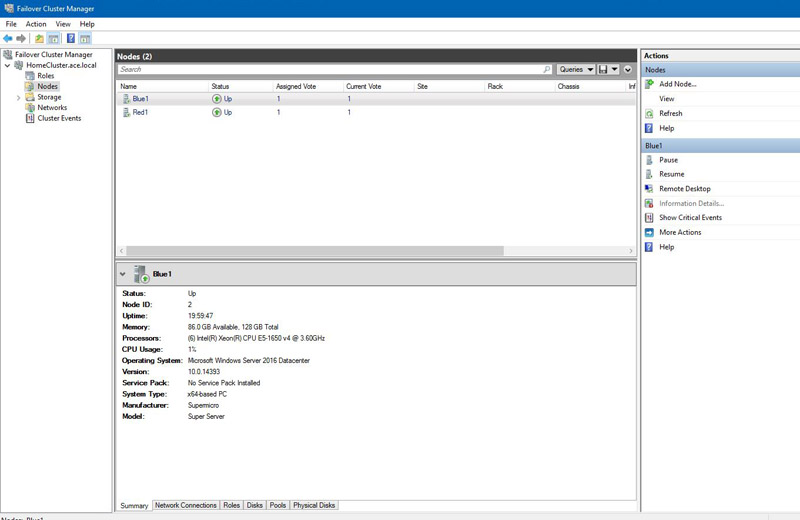Click Help under Nodes actions
The height and width of the screenshot is (520, 800).
pyautogui.click(x=666, y=128)
